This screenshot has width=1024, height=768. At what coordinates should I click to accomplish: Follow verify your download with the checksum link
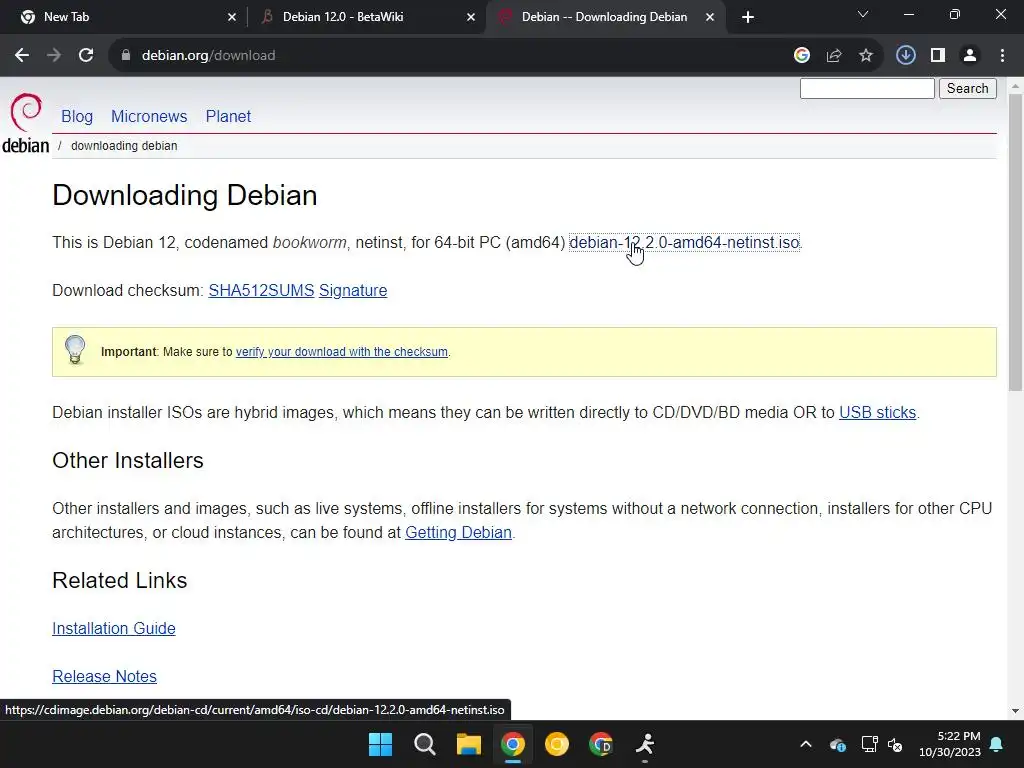tap(342, 352)
